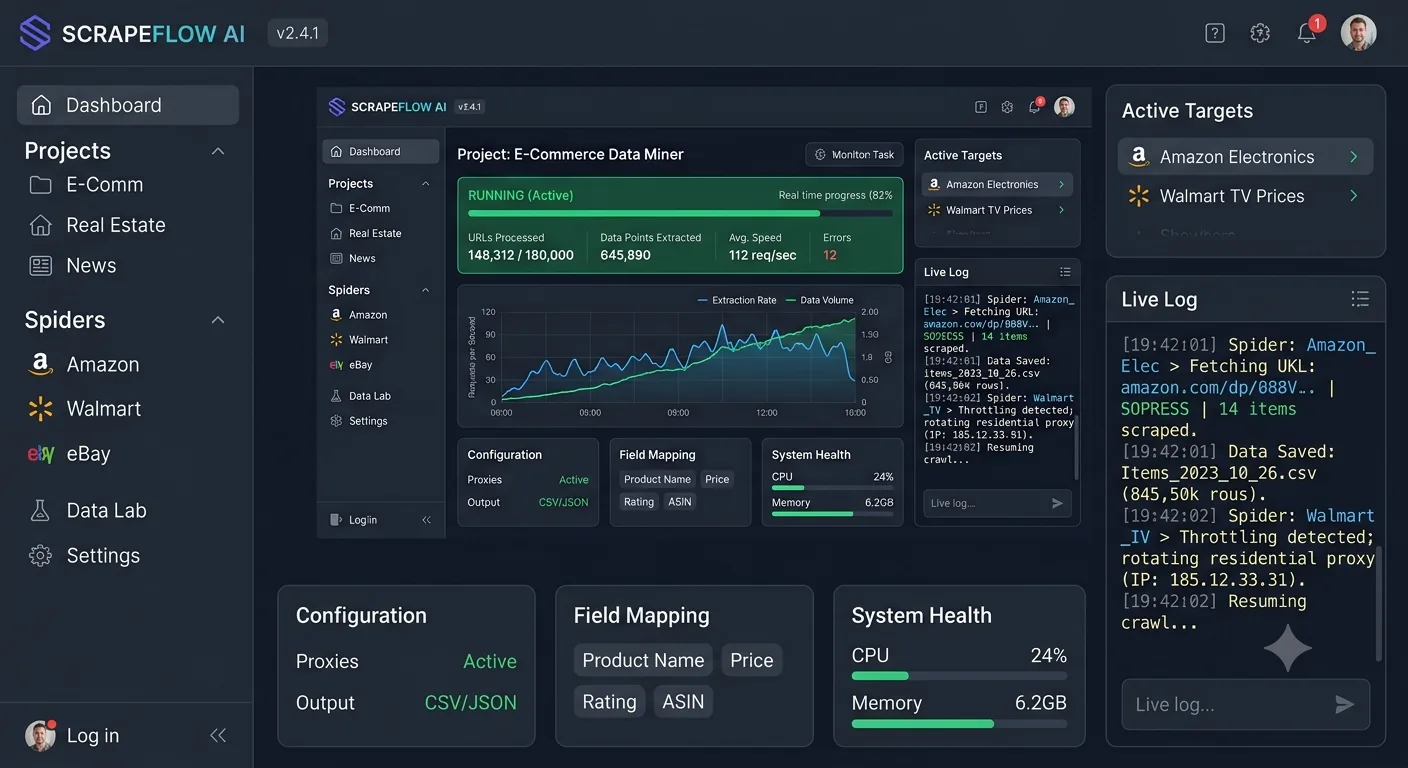Open notifications bell with red badge in main top bar
1408x768 pixels.
coord(1307,33)
